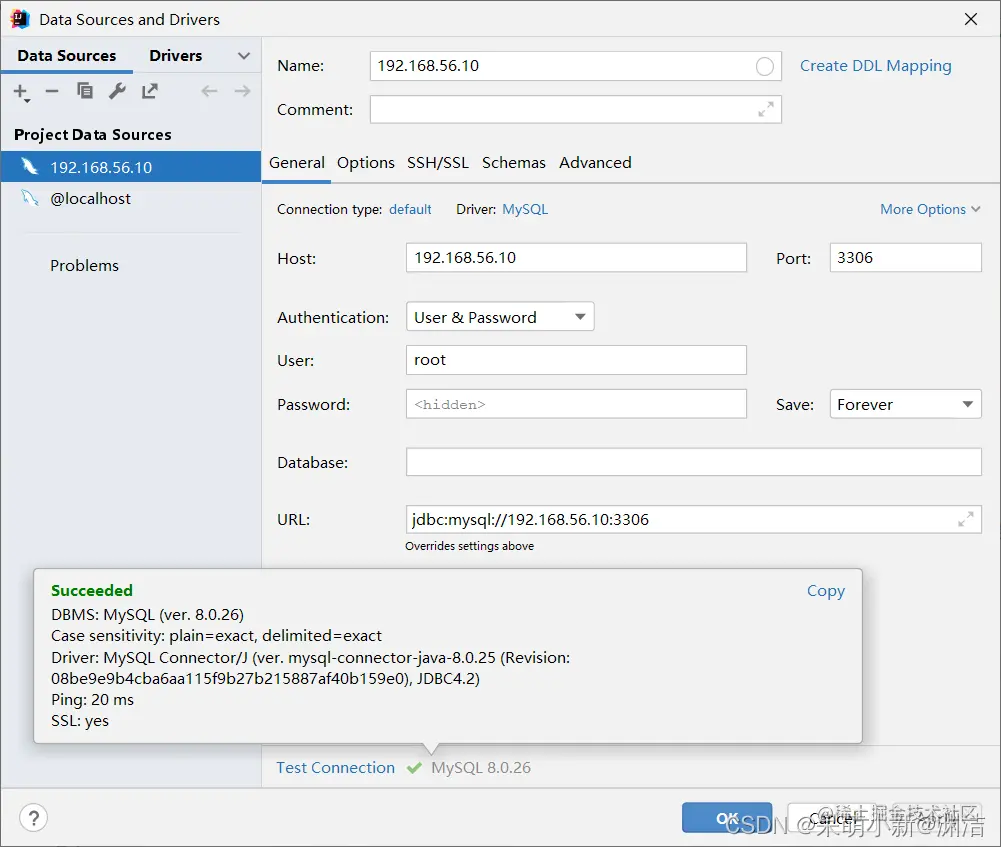Open tabs overflow chevron next to Drivers
This screenshot has width=1001, height=847.
[x=243, y=56]
